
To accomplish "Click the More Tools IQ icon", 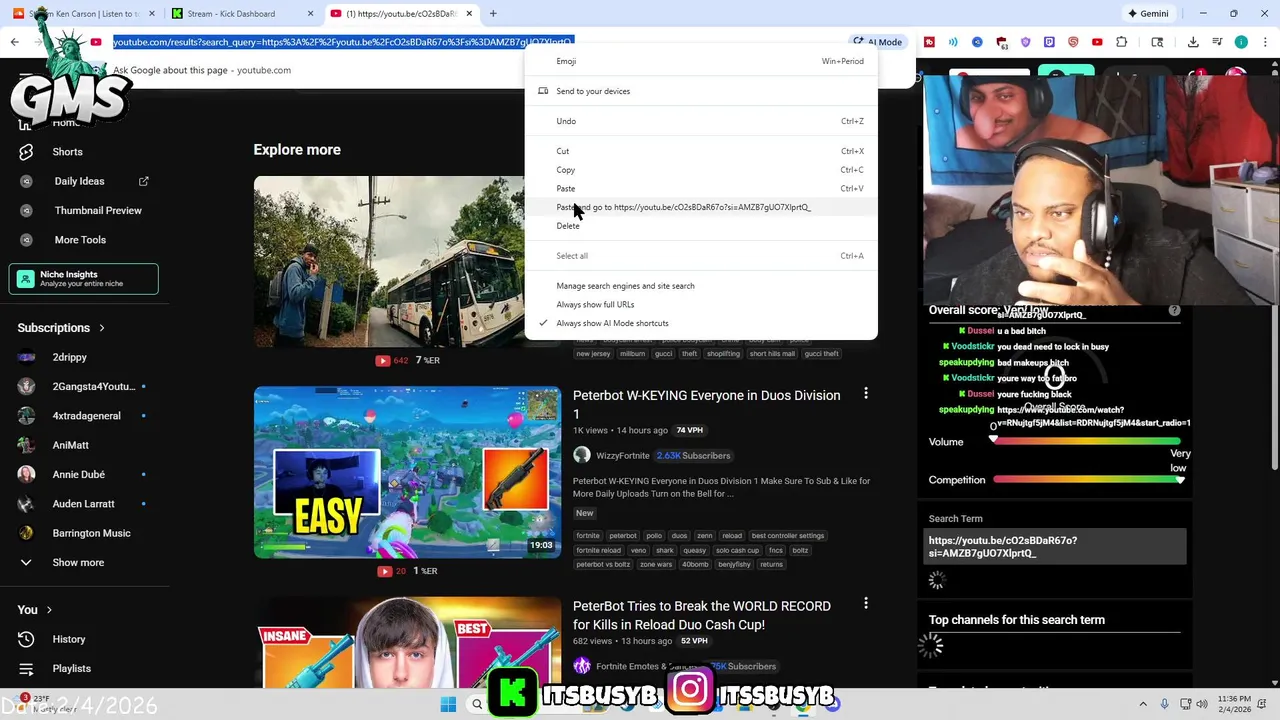I will (x=27, y=240).
